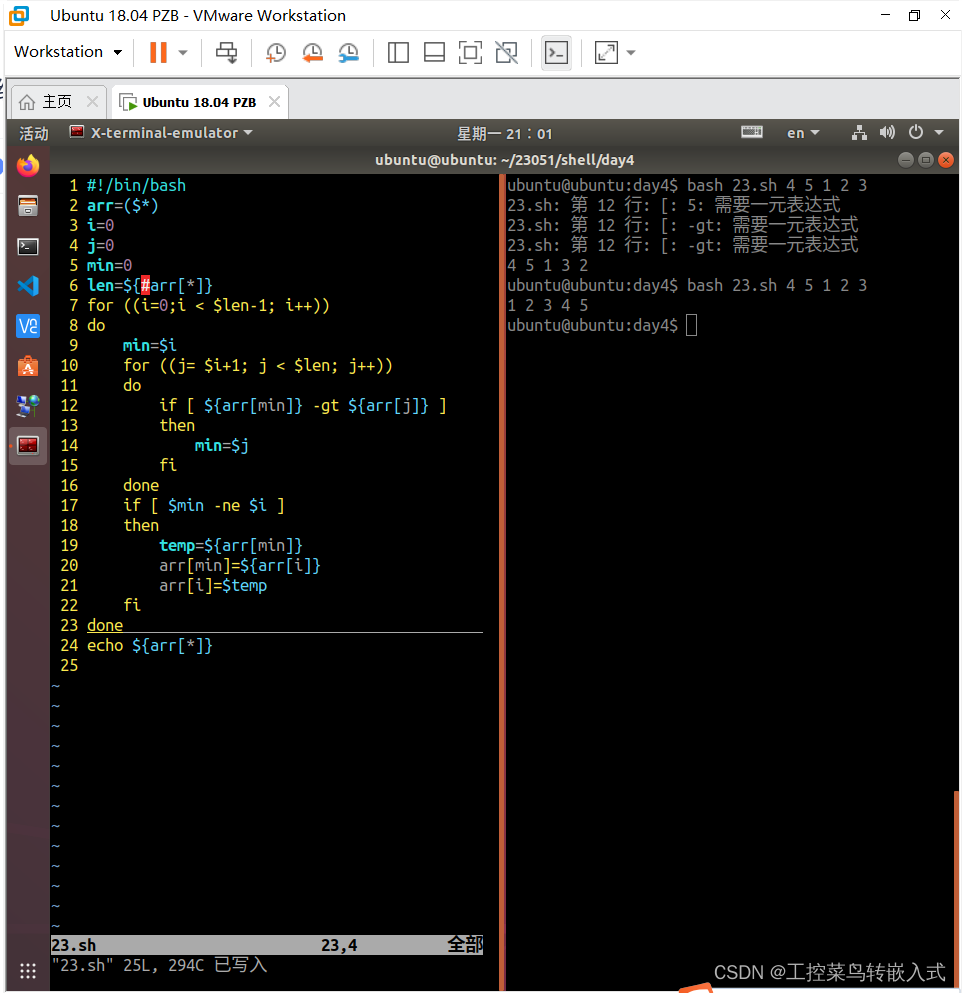Toggle the keyboard indicator in the top panel
The height and width of the screenshot is (993, 962).
[752, 132]
